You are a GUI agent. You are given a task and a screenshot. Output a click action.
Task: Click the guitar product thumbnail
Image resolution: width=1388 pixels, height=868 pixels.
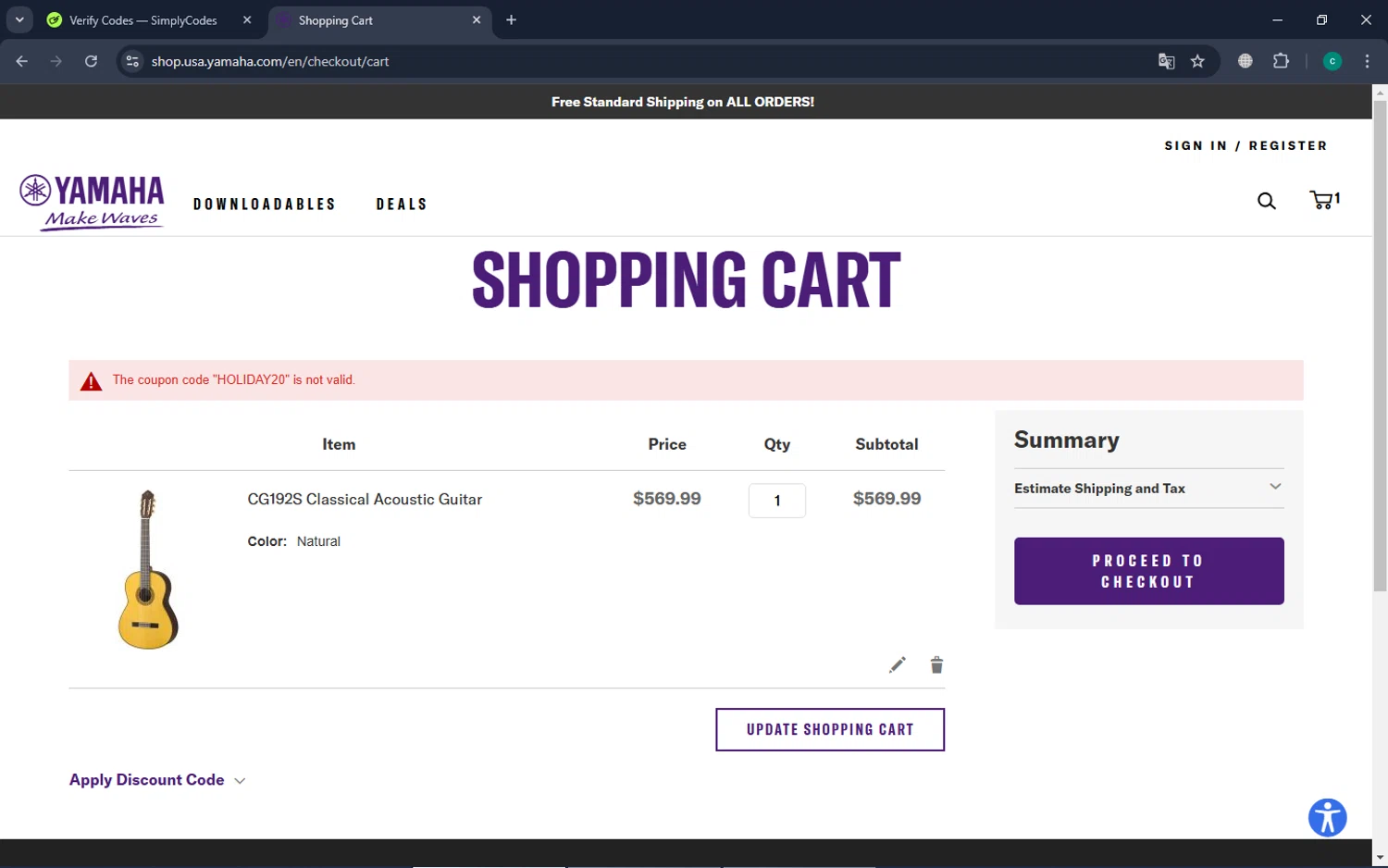148,569
